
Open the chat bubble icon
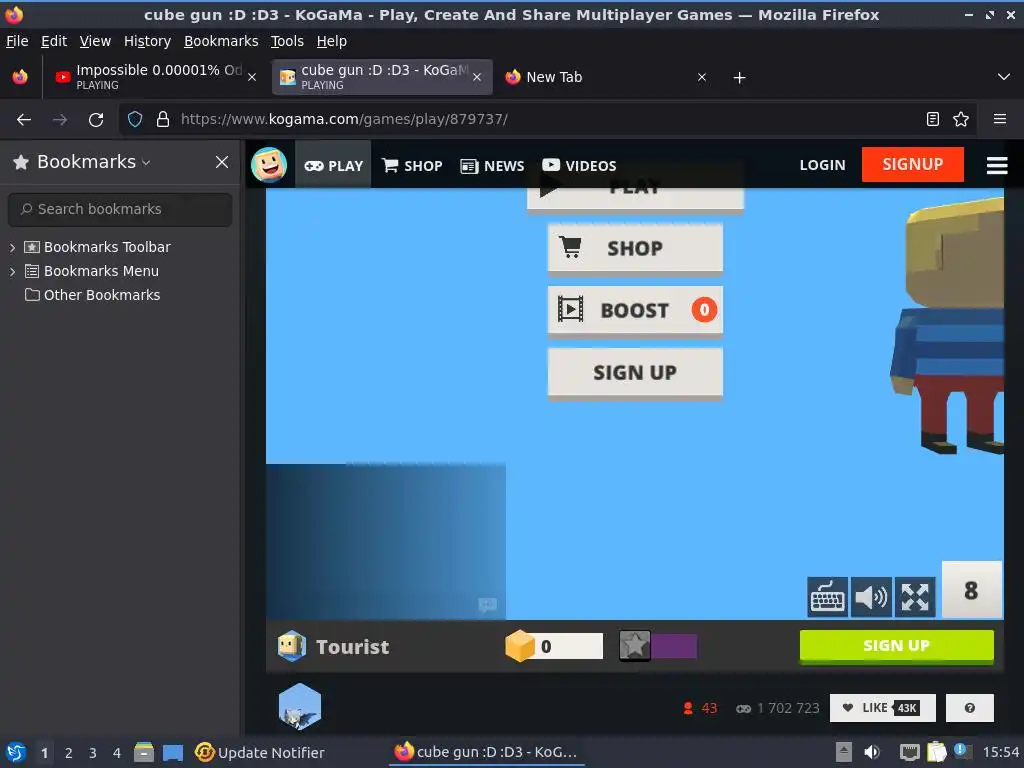tap(487, 605)
